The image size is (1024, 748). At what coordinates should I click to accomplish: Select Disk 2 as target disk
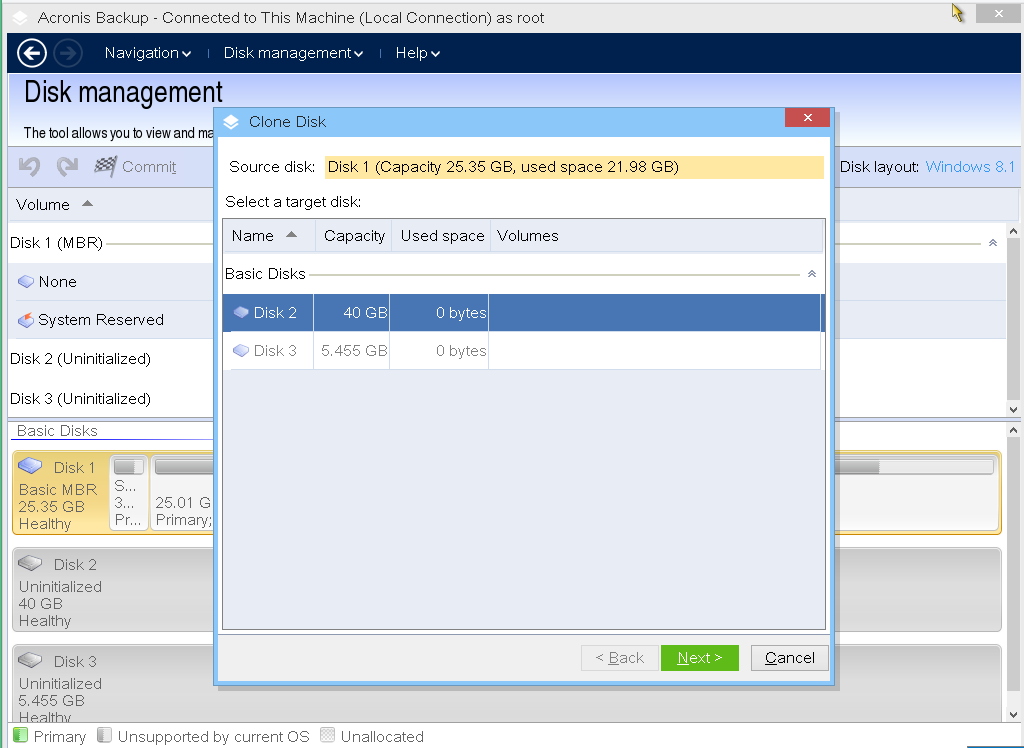[275, 313]
